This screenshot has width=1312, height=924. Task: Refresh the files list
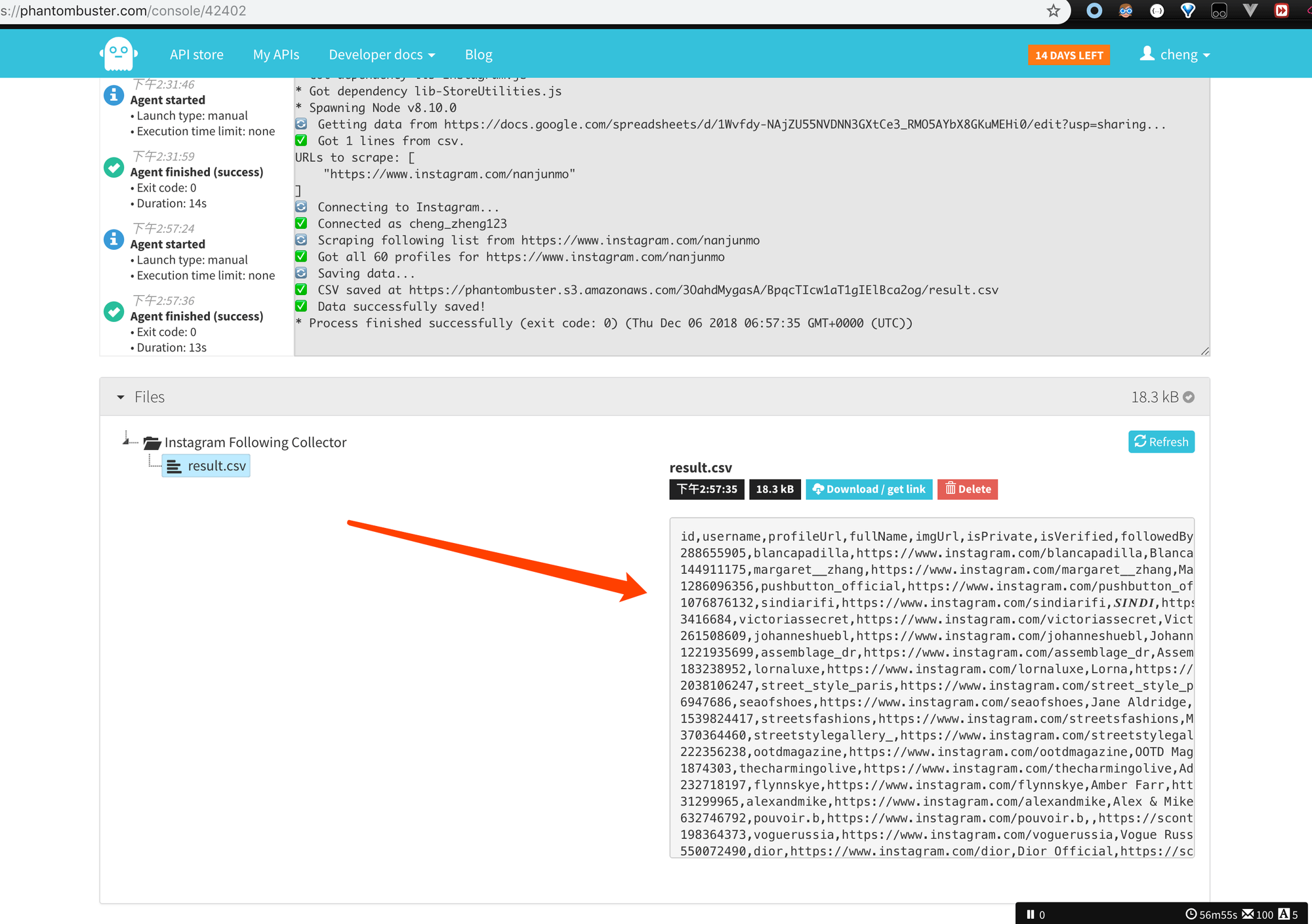[1161, 442]
